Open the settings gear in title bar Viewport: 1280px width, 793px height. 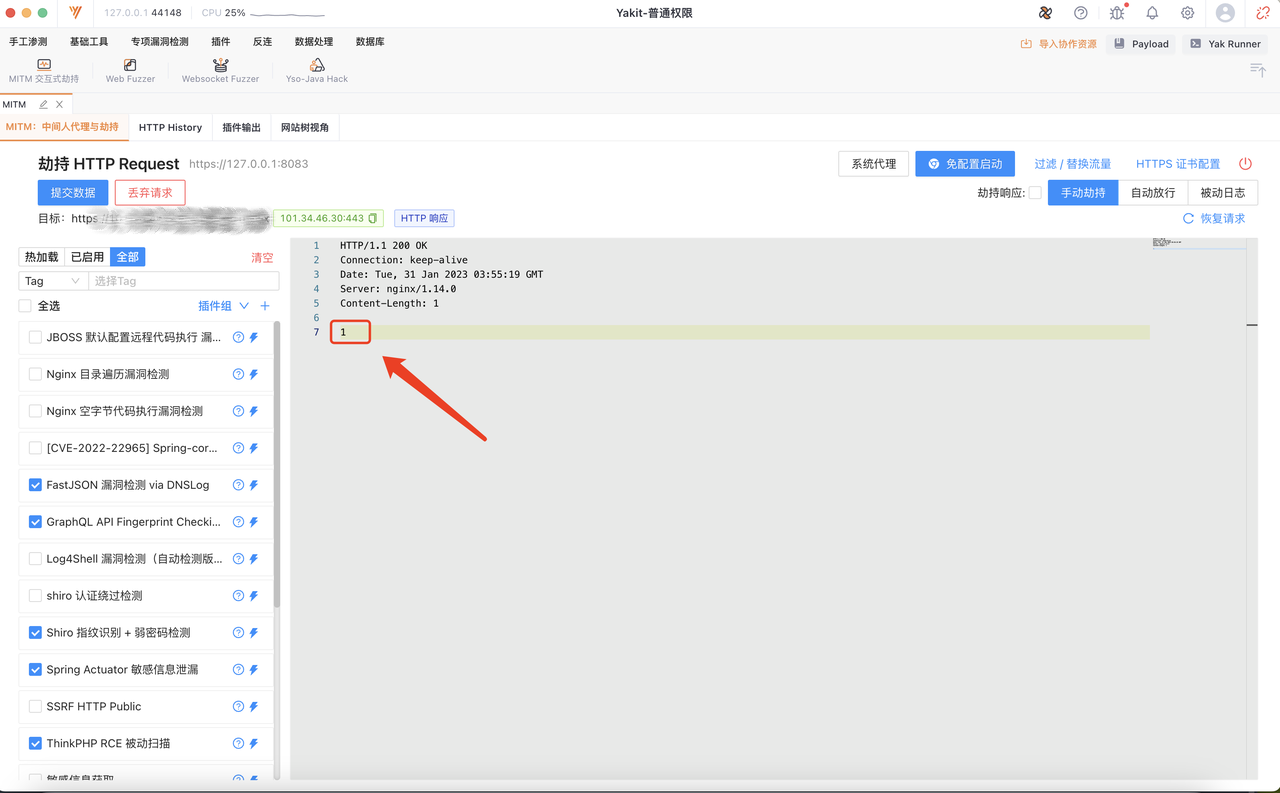click(1187, 13)
